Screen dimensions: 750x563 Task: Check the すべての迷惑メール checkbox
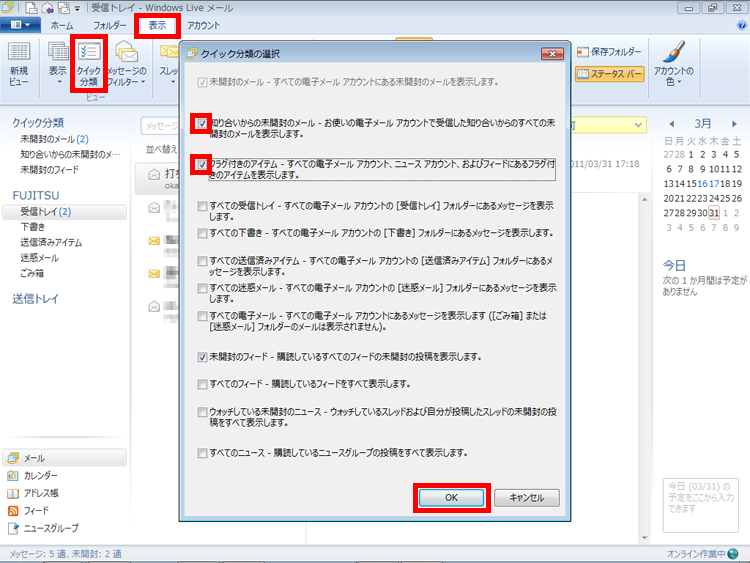pyautogui.click(x=202, y=288)
